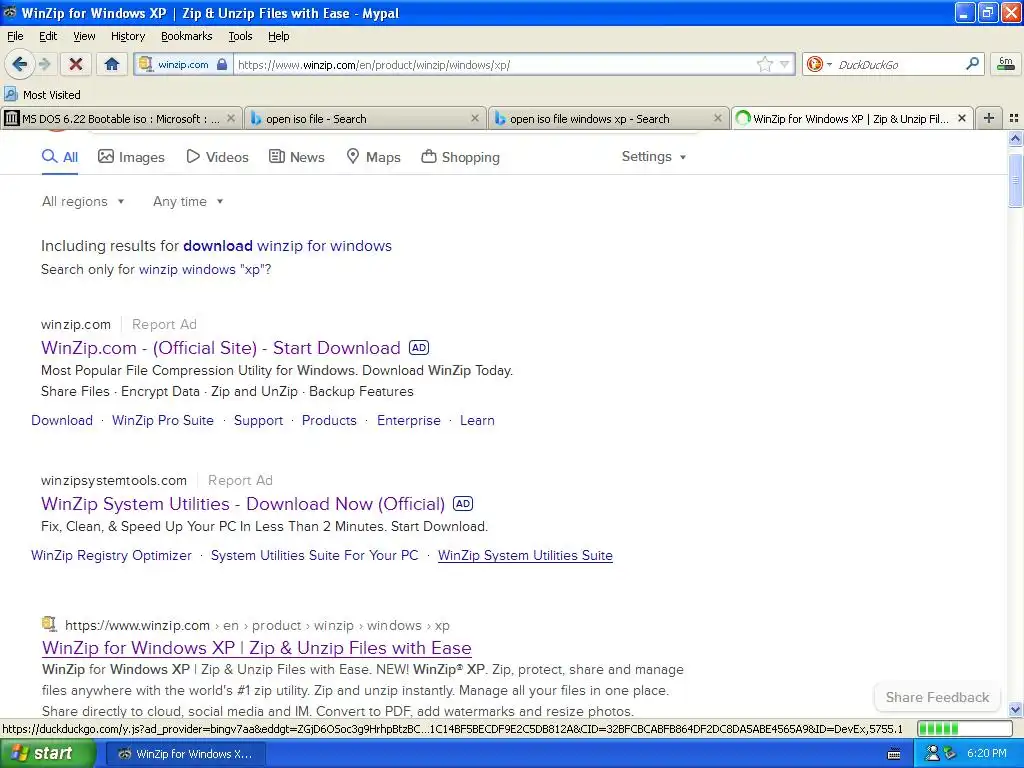
Task: Bookmark this page with the star
Action: tap(765, 64)
